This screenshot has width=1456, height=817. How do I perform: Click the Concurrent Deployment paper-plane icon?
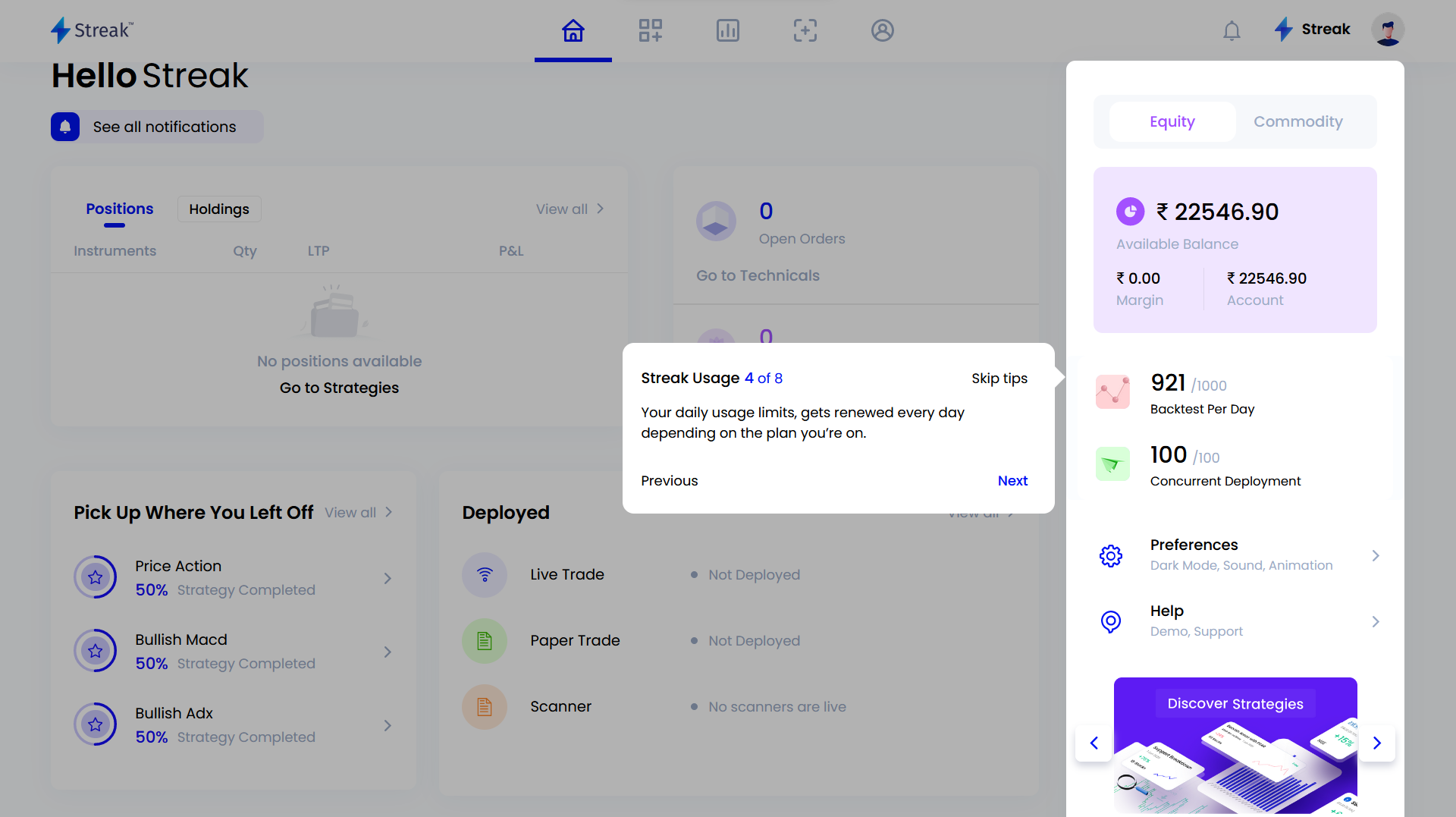tap(1112, 463)
